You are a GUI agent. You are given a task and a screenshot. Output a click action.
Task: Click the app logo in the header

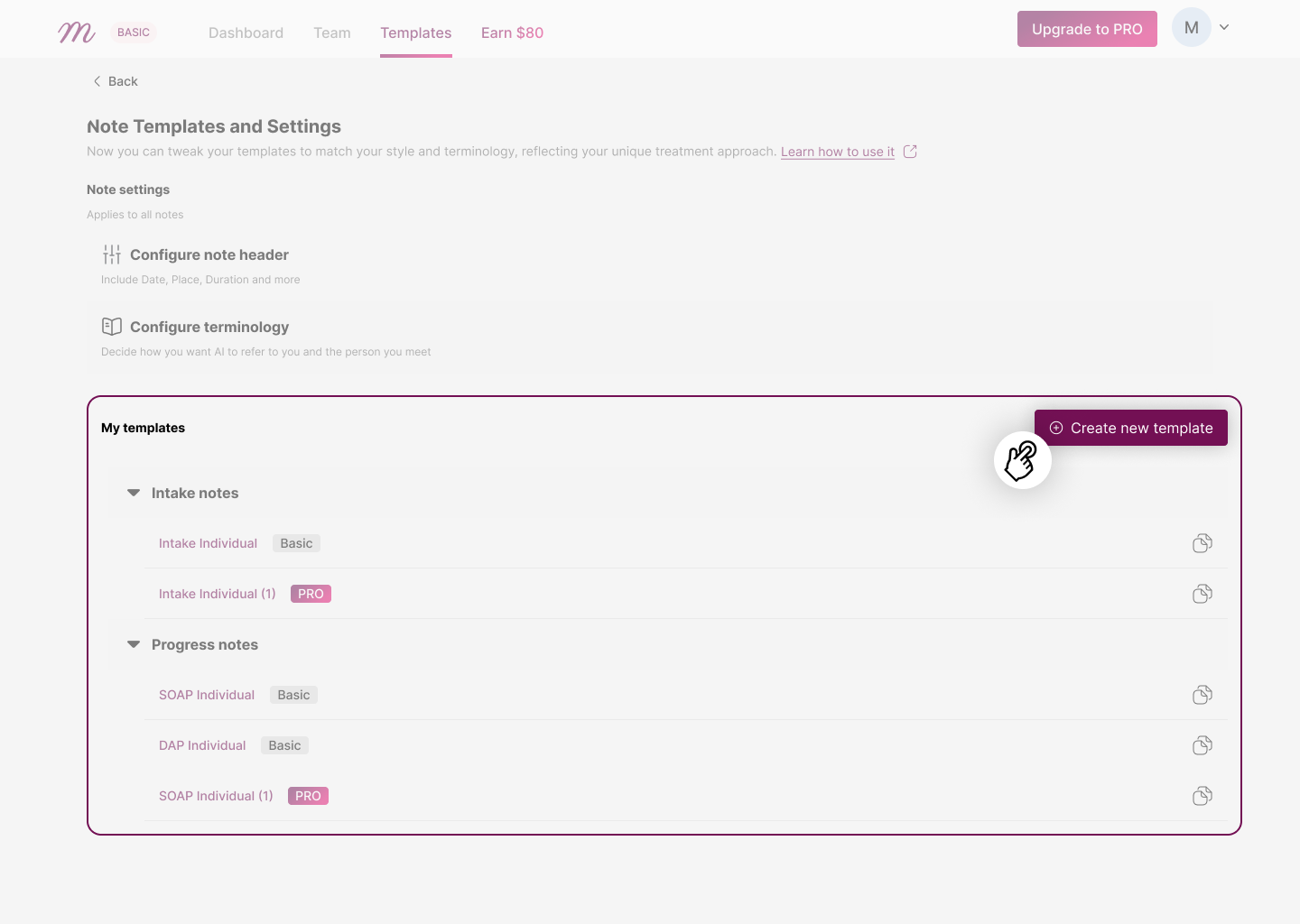(x=77, y=32)
